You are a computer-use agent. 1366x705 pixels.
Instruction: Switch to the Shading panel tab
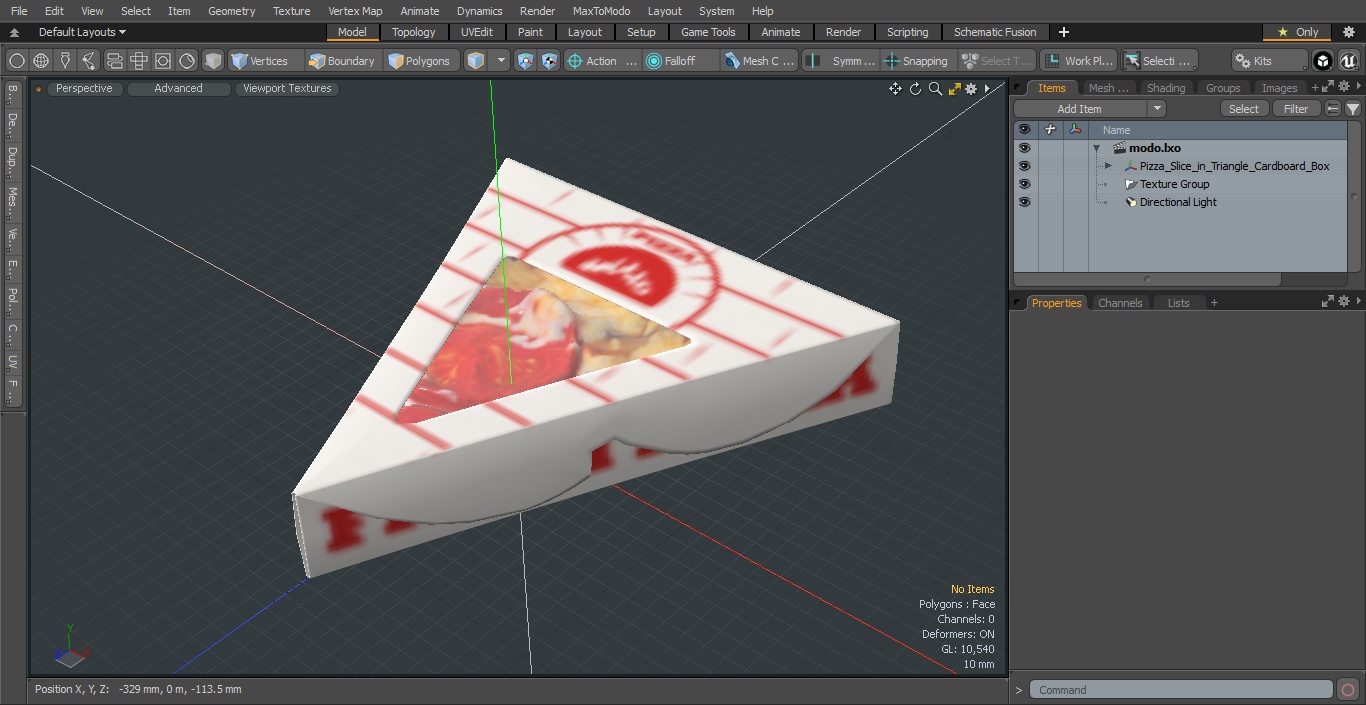(x=1165, y=88)
